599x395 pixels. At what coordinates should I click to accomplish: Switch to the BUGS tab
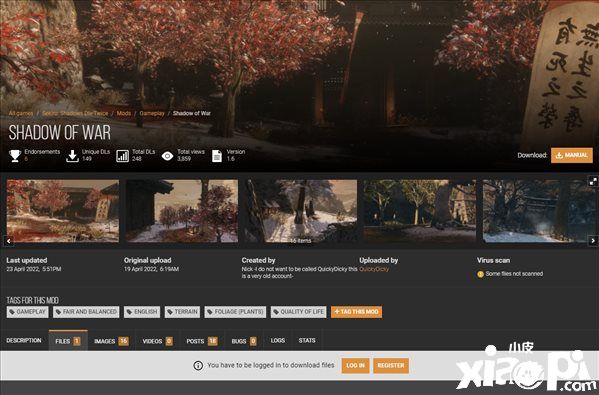[x=244, y=341]
